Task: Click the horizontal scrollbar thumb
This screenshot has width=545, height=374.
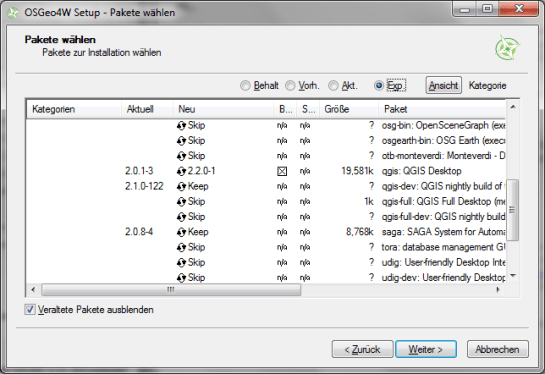Action: pyautogui.click(x=171, y=290)
